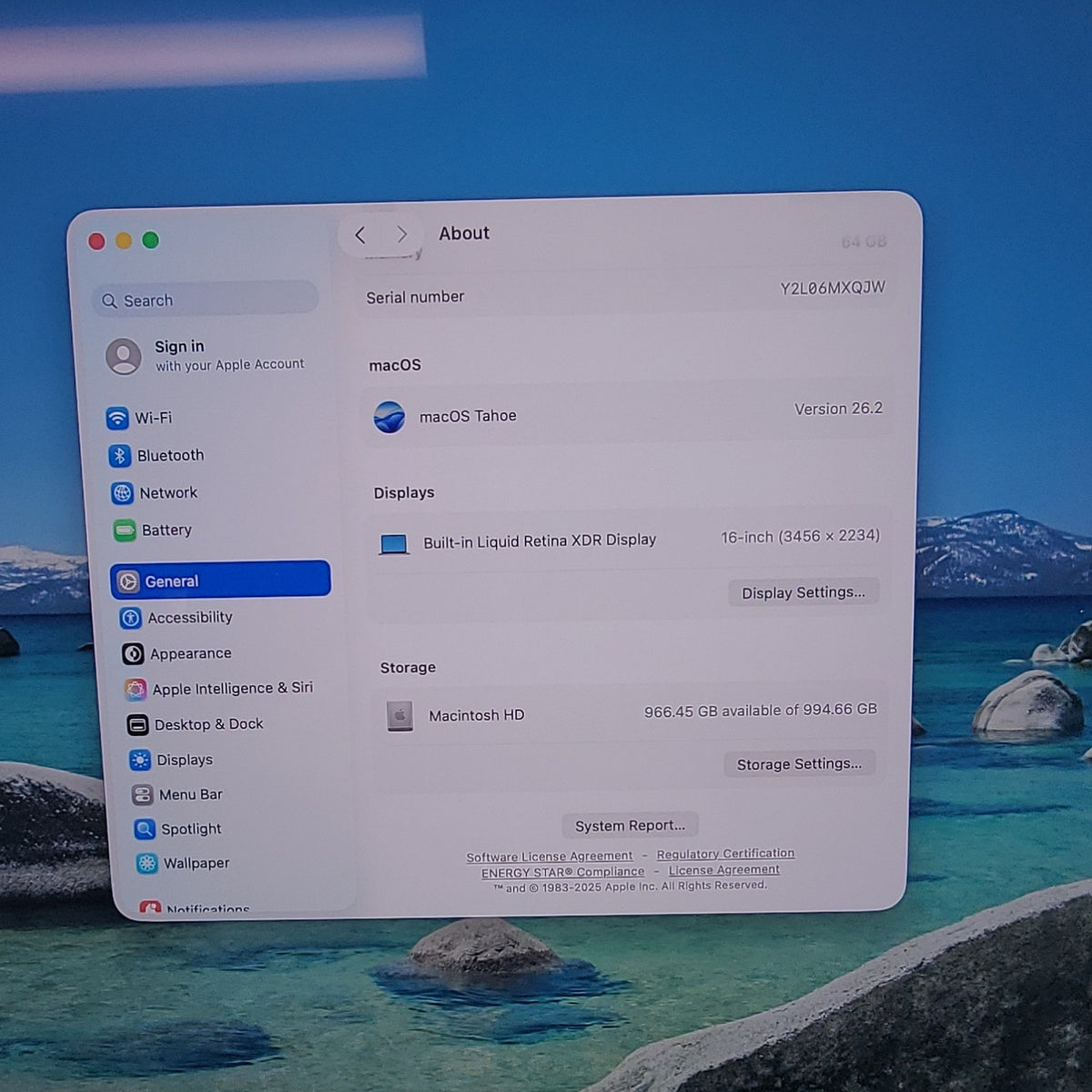Open the Notifications icon at sidebar bottom
Image resolution: width=1092 pixels, height=1092 pixels.
[149, 907]
